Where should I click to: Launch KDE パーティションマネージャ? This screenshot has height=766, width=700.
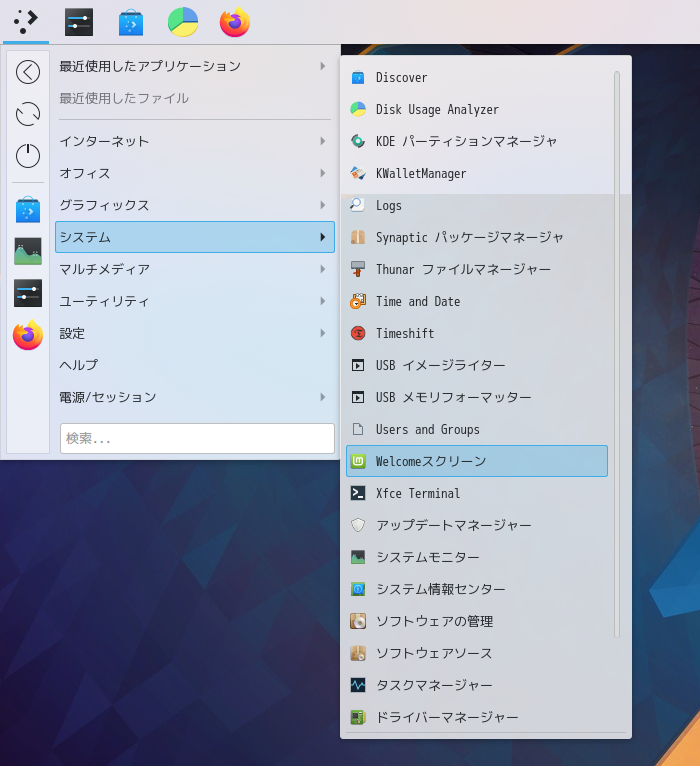point(477,142)
